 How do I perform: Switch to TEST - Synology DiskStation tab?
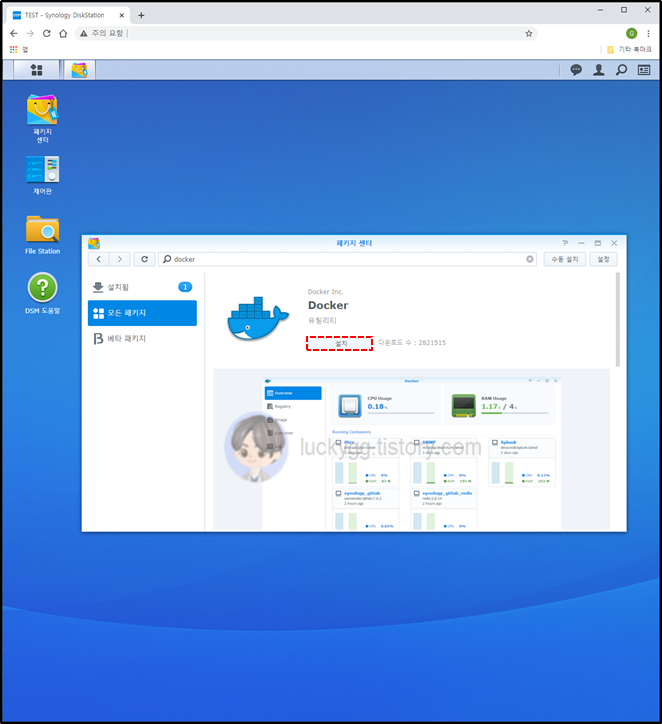pyautogui.click(x=68, y=15)
